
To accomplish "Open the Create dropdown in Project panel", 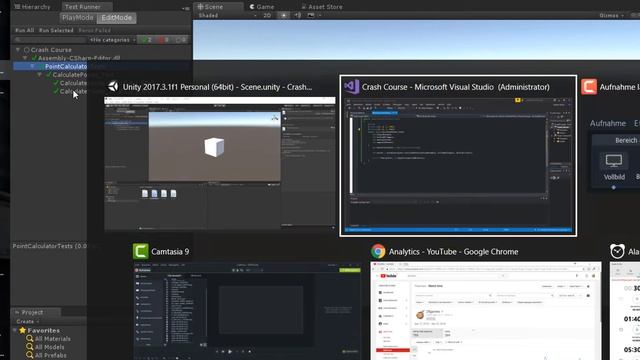I will pos(28,322).
